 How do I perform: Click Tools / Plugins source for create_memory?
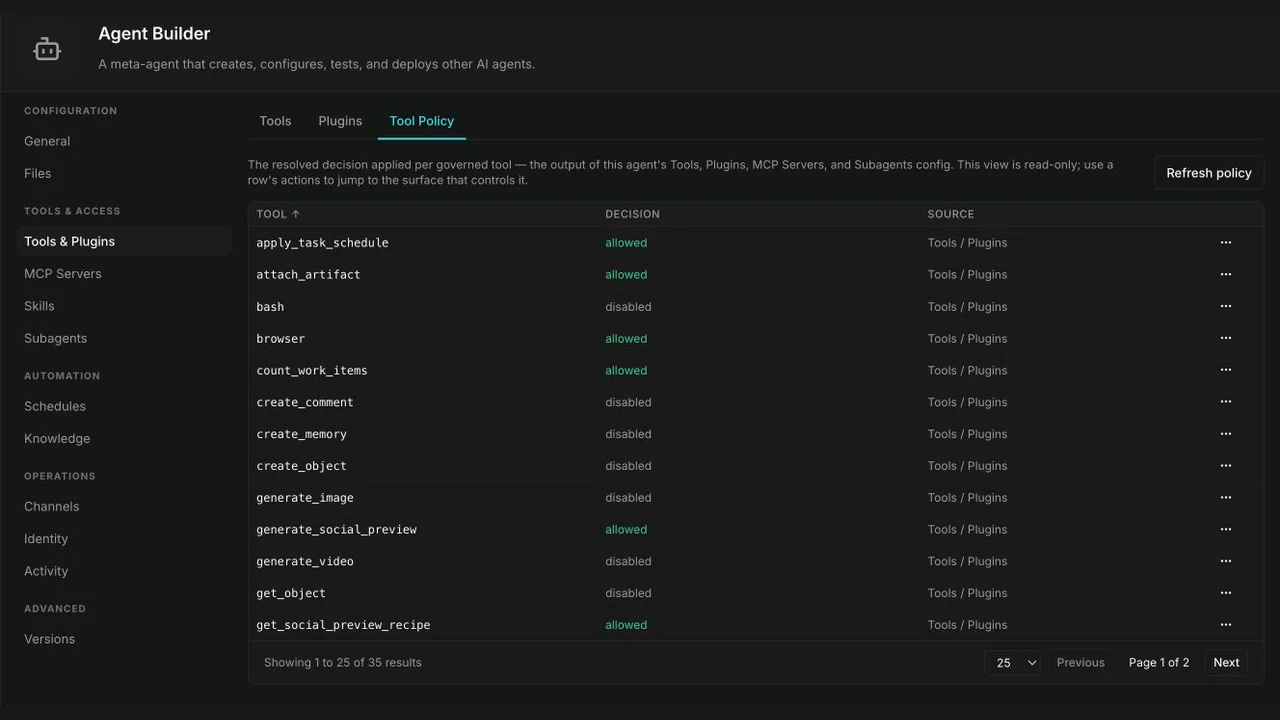(967, 434)
